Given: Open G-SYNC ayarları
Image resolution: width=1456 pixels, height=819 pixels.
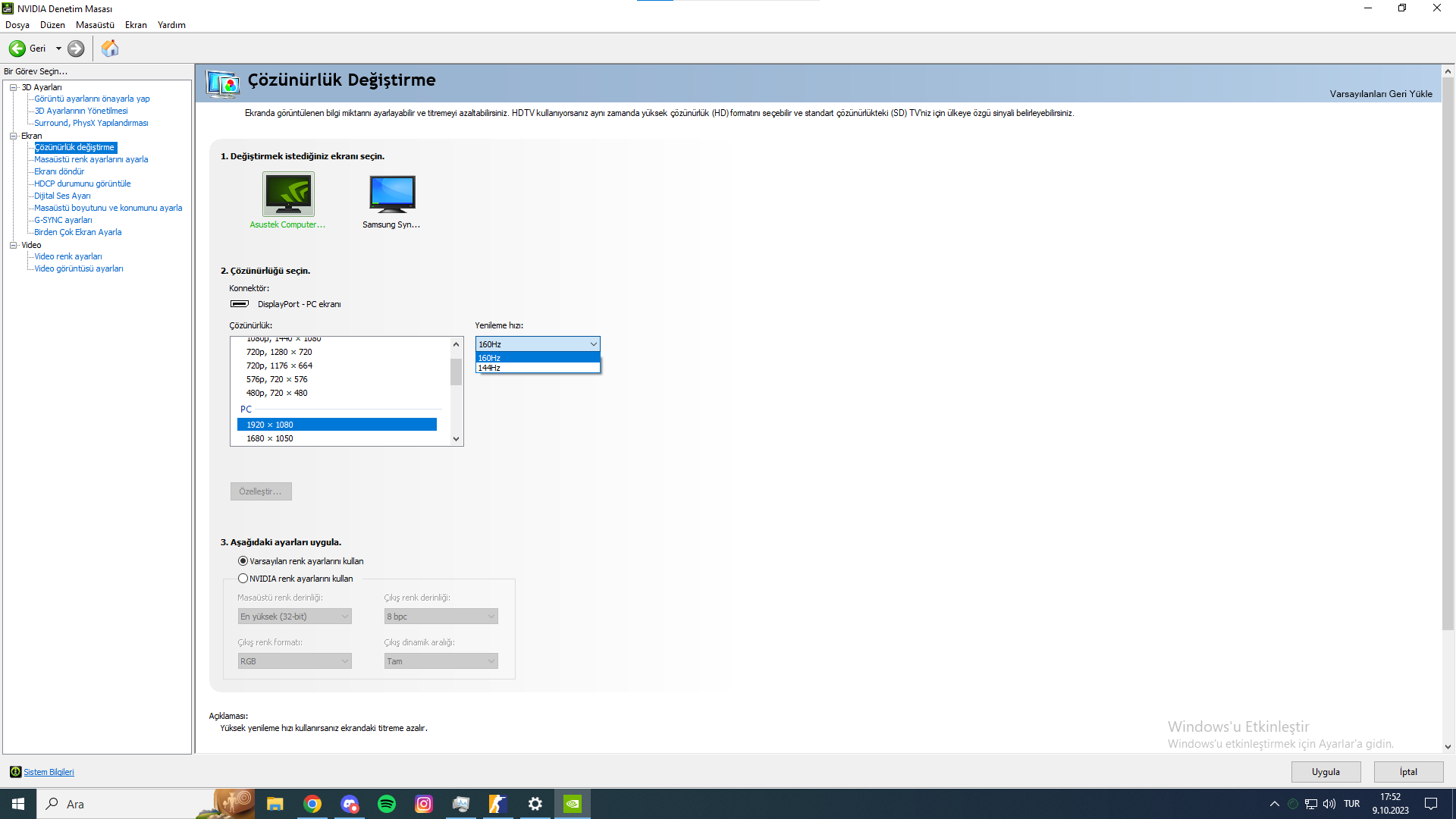Looking at the screenshot, I should pos(63,220).
